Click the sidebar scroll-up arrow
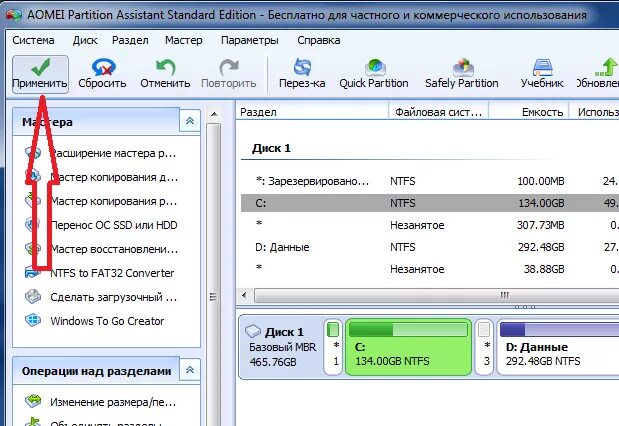The image size is (619, 426). point(214,114)
